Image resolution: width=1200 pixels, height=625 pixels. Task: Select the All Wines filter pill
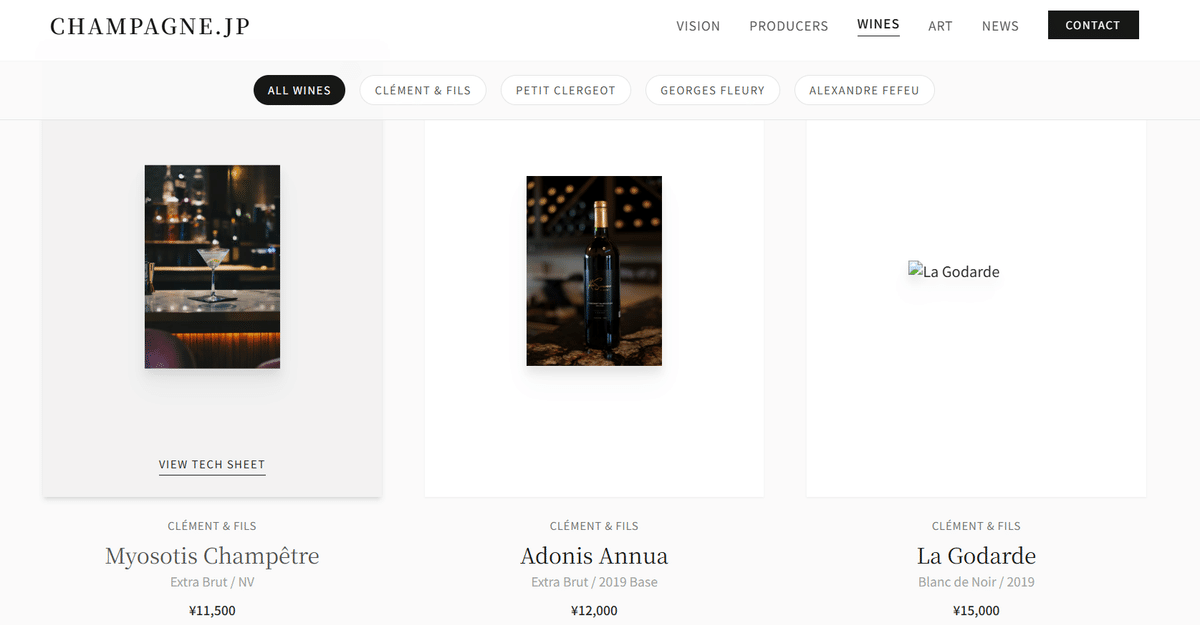point(299,90)
